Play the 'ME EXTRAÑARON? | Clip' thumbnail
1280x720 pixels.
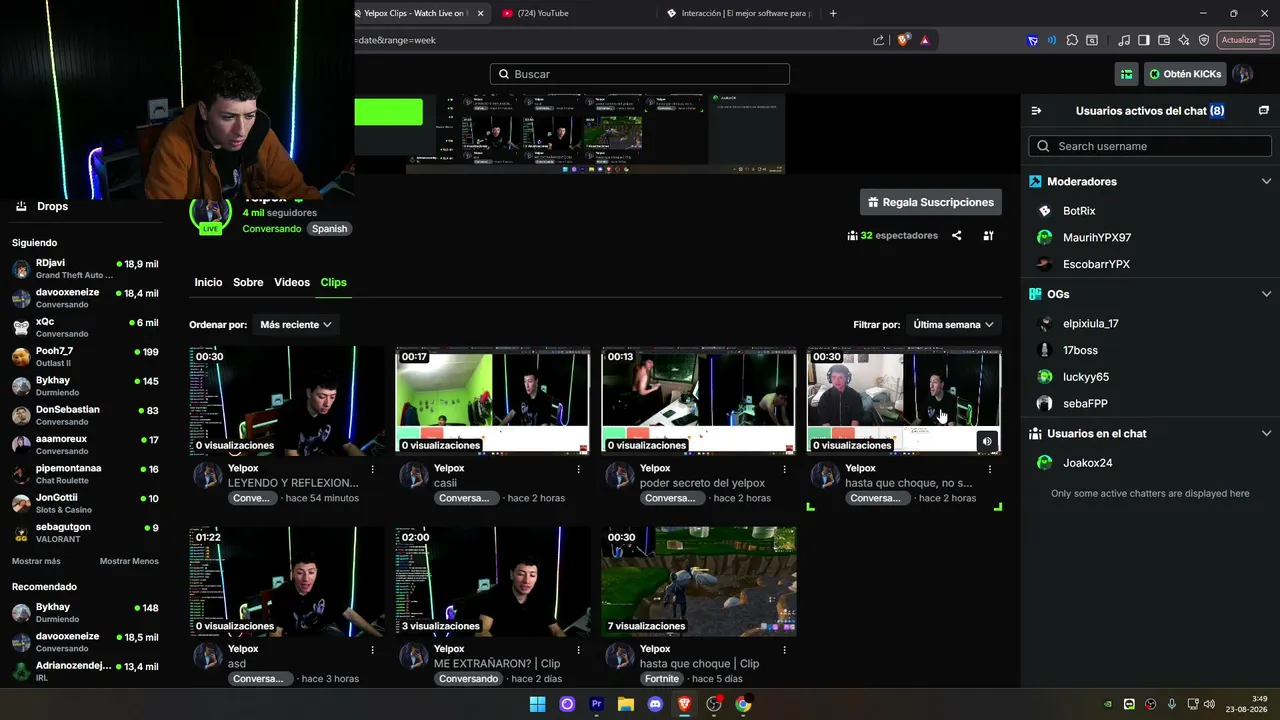(x=493, y=582)
